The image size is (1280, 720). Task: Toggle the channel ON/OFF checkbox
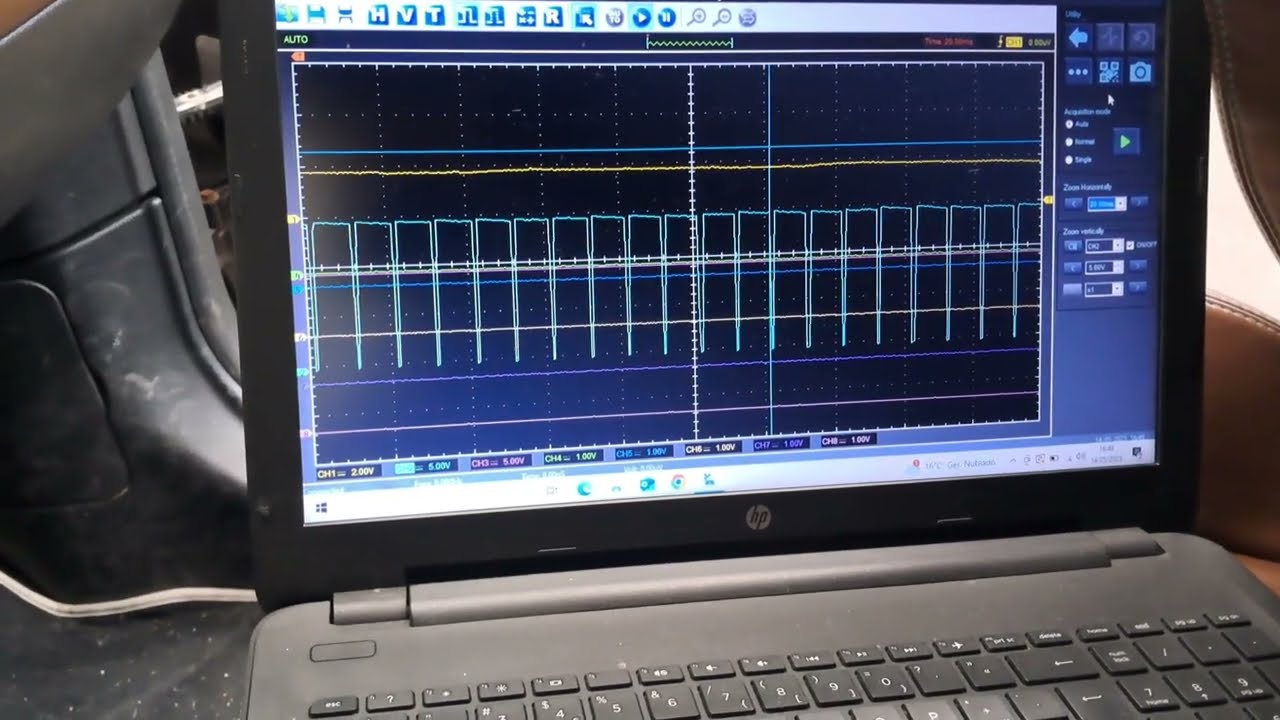pos(1130,245)
